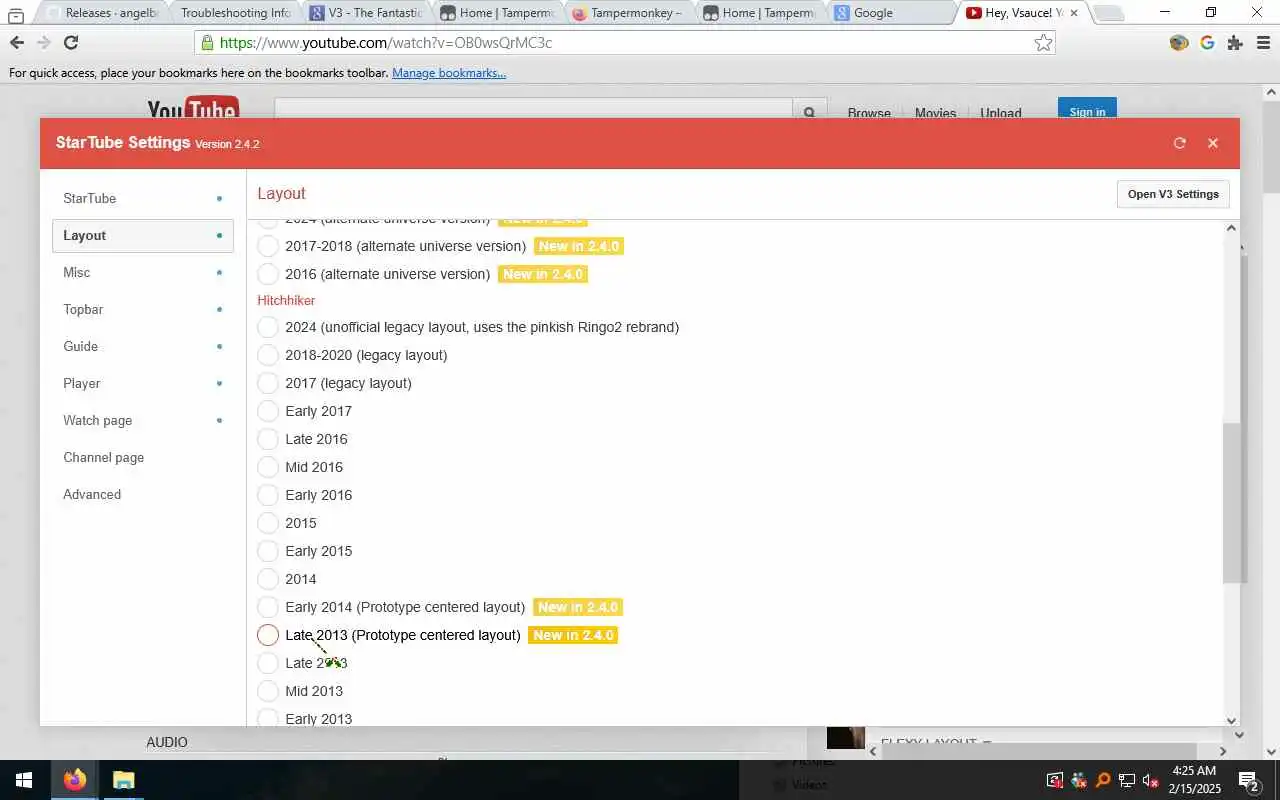Reload StarTube settings with refresh icon
This screenshot has height=800, width=1280.
pos(1180,143)
